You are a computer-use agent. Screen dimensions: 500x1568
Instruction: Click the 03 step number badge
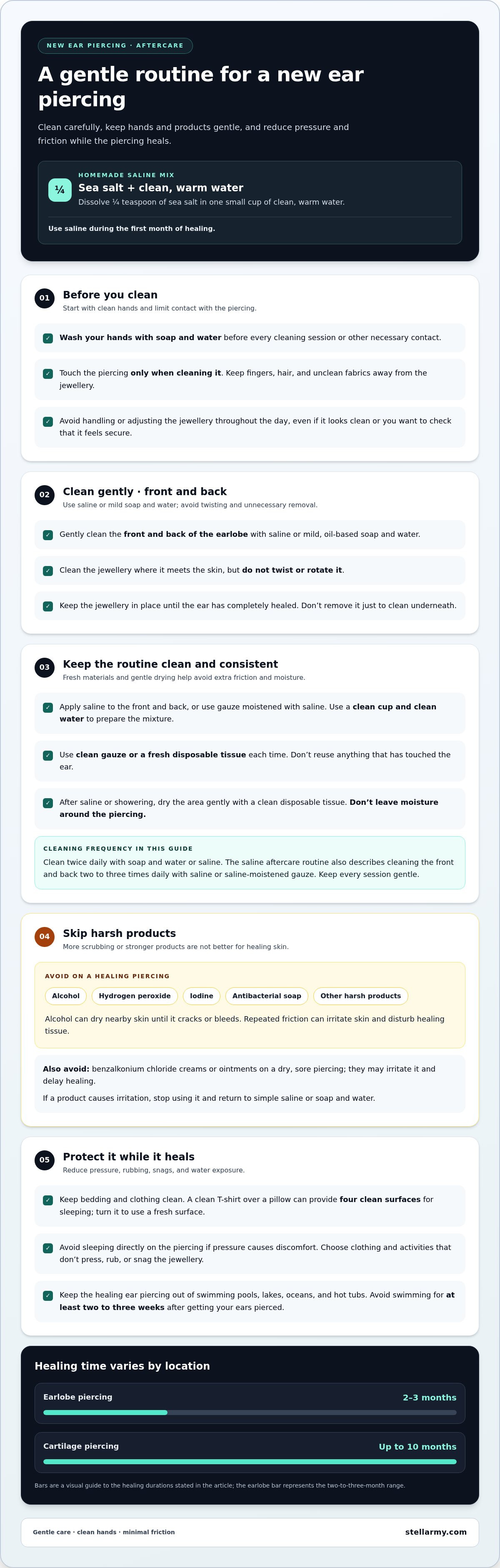click(45, 668)
